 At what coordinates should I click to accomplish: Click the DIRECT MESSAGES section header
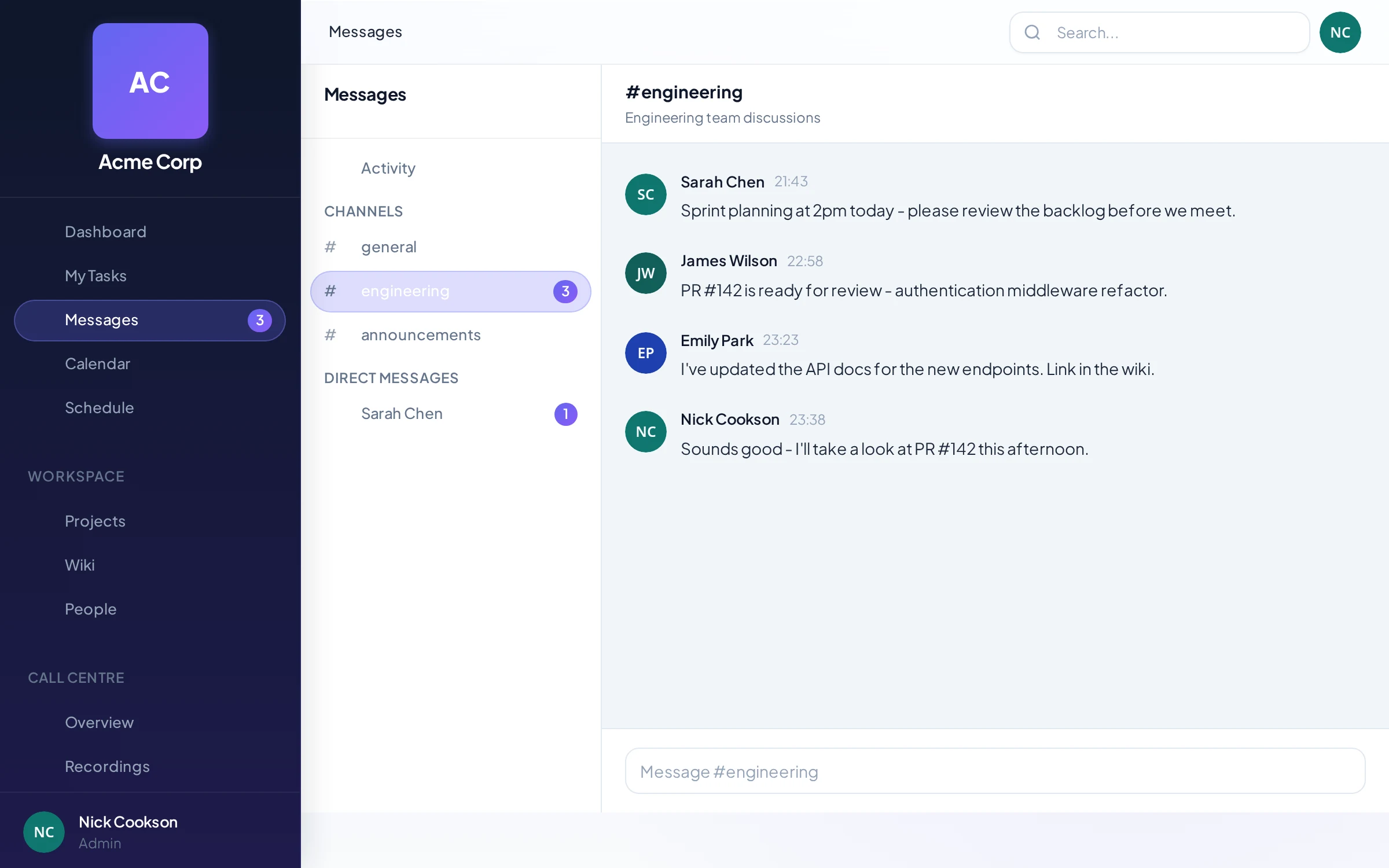coord(391,378)
